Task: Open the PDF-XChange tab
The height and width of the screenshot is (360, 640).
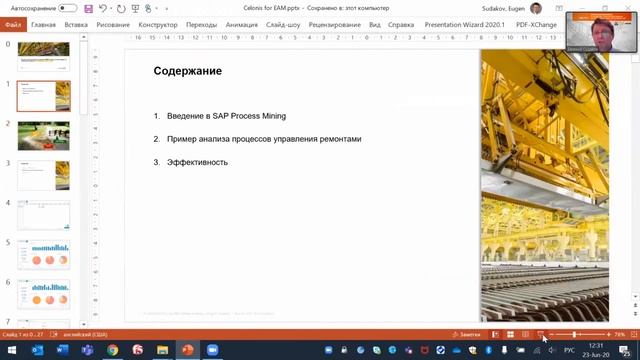Action: click(536, 24)
